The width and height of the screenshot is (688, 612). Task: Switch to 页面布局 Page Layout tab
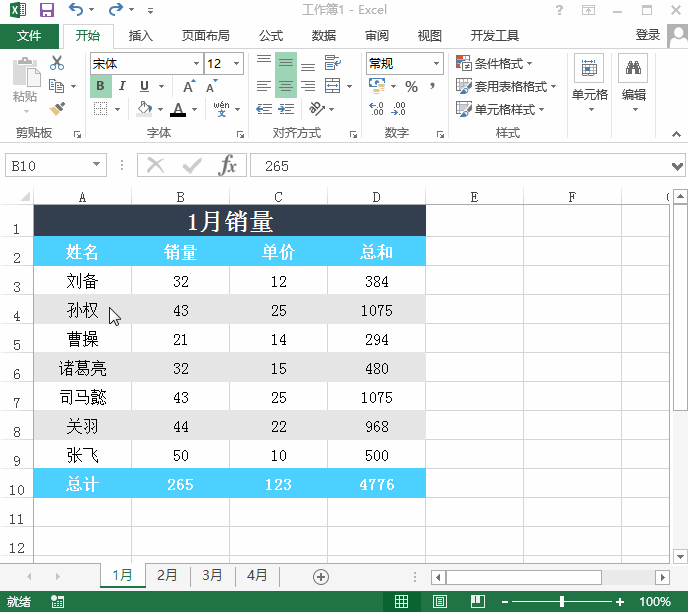pyautogui.click(x=205, y=36)
